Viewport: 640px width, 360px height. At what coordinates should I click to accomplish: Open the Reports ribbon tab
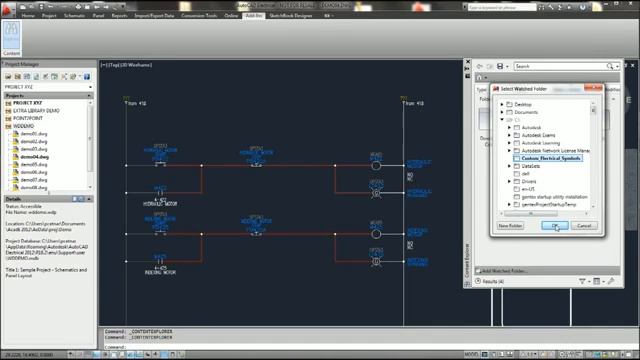(x=120, y=16)
